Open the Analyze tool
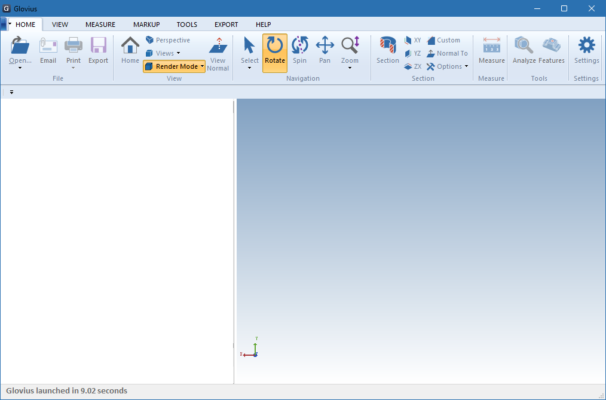The height and width of the screenshot is (400, 606). [x=524, y=45]
